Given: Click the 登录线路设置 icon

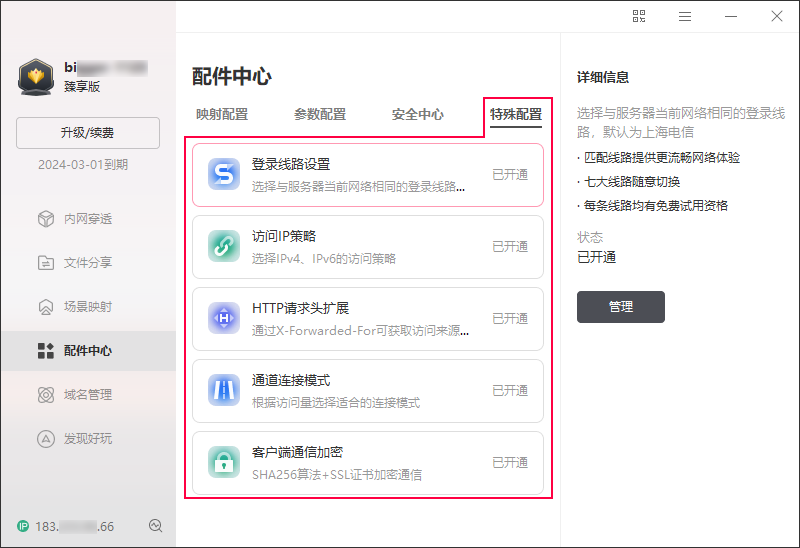Looking at the screenshot, I should tap(224, 174).
